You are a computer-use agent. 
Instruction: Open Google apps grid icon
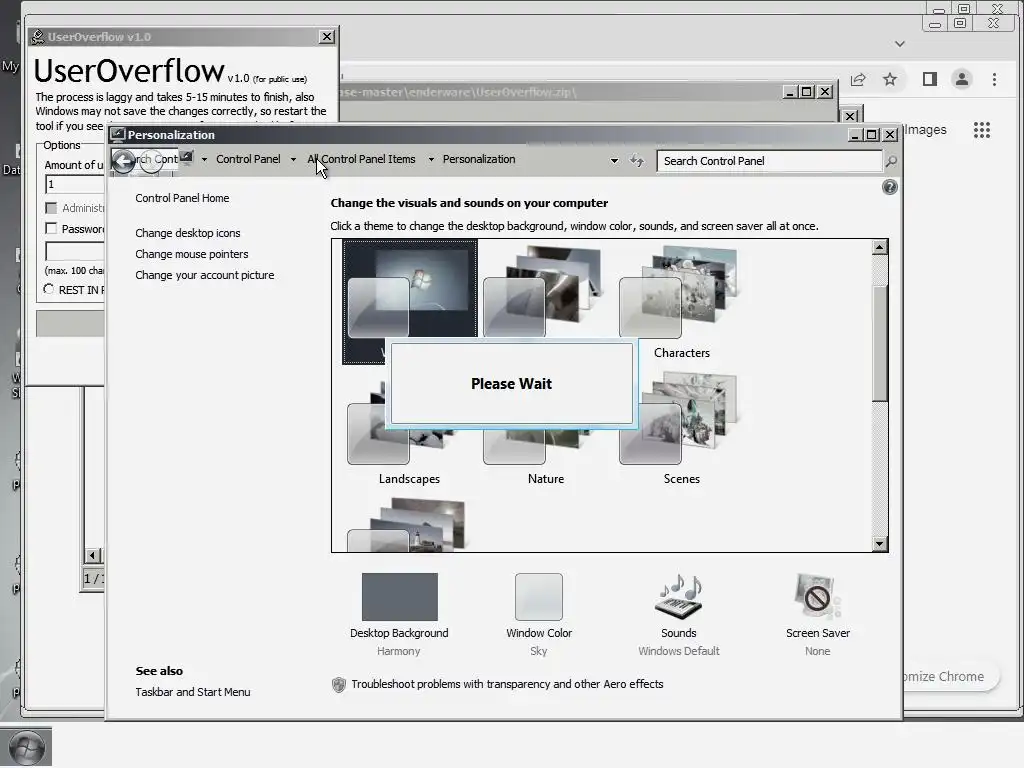click(x=982, y=130)
